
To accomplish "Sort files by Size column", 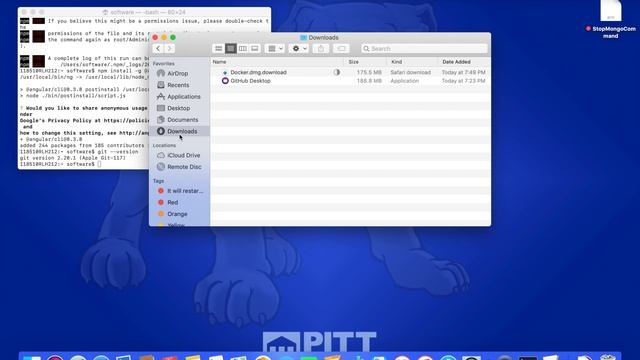I will coord(354,62).
